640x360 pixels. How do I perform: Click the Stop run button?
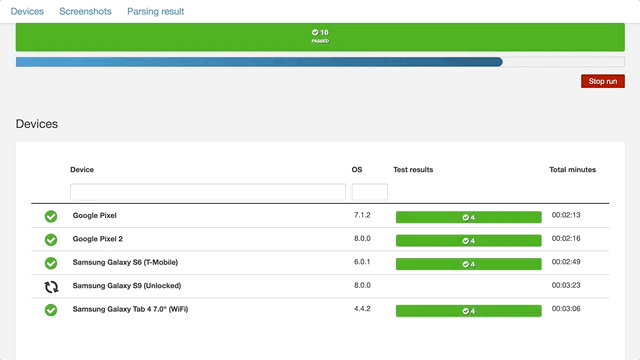coord(602,81)
